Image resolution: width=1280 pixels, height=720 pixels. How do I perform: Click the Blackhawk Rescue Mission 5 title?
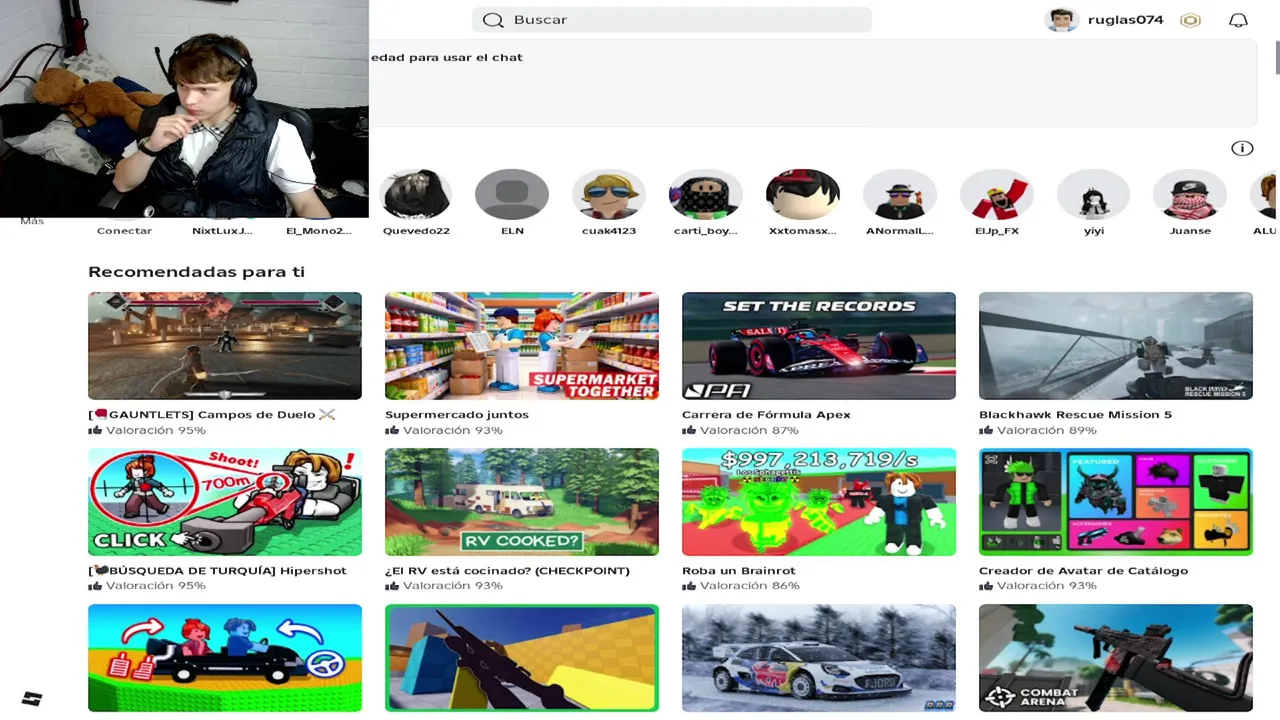tap(1075, 415)
